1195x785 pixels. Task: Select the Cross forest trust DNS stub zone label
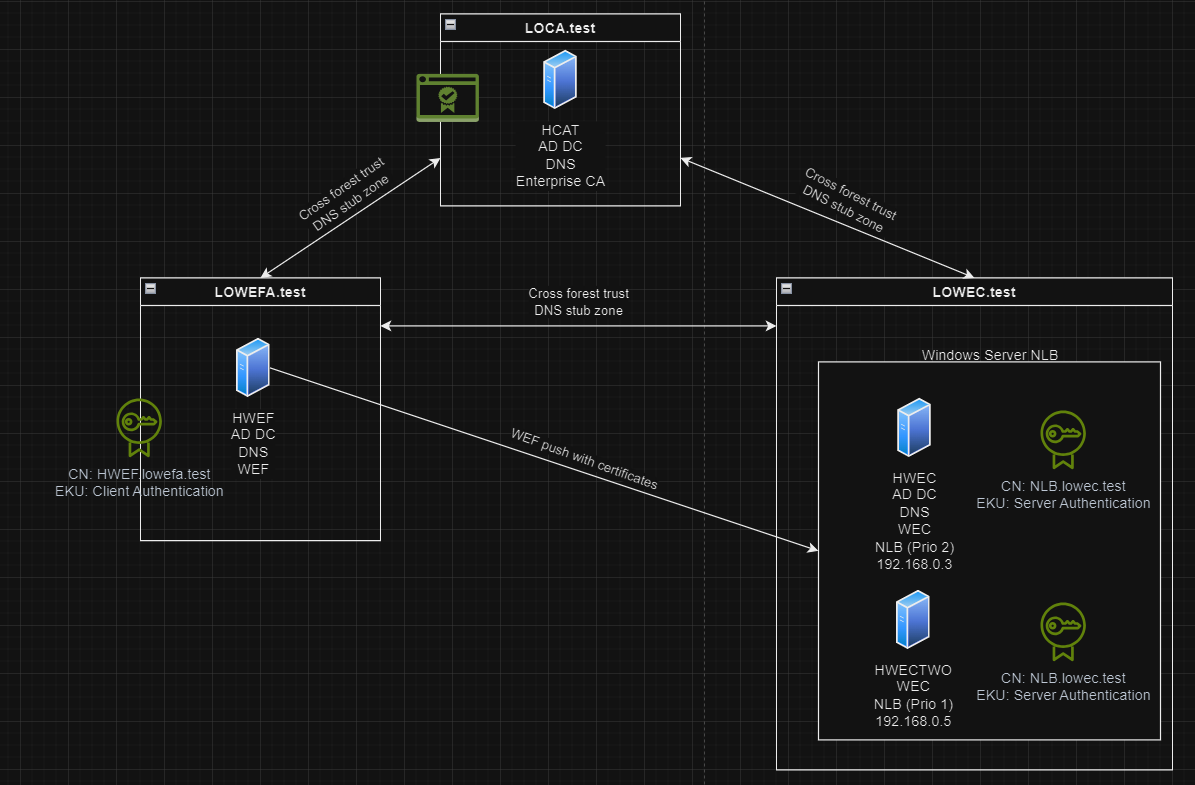(x=578, y=302)
